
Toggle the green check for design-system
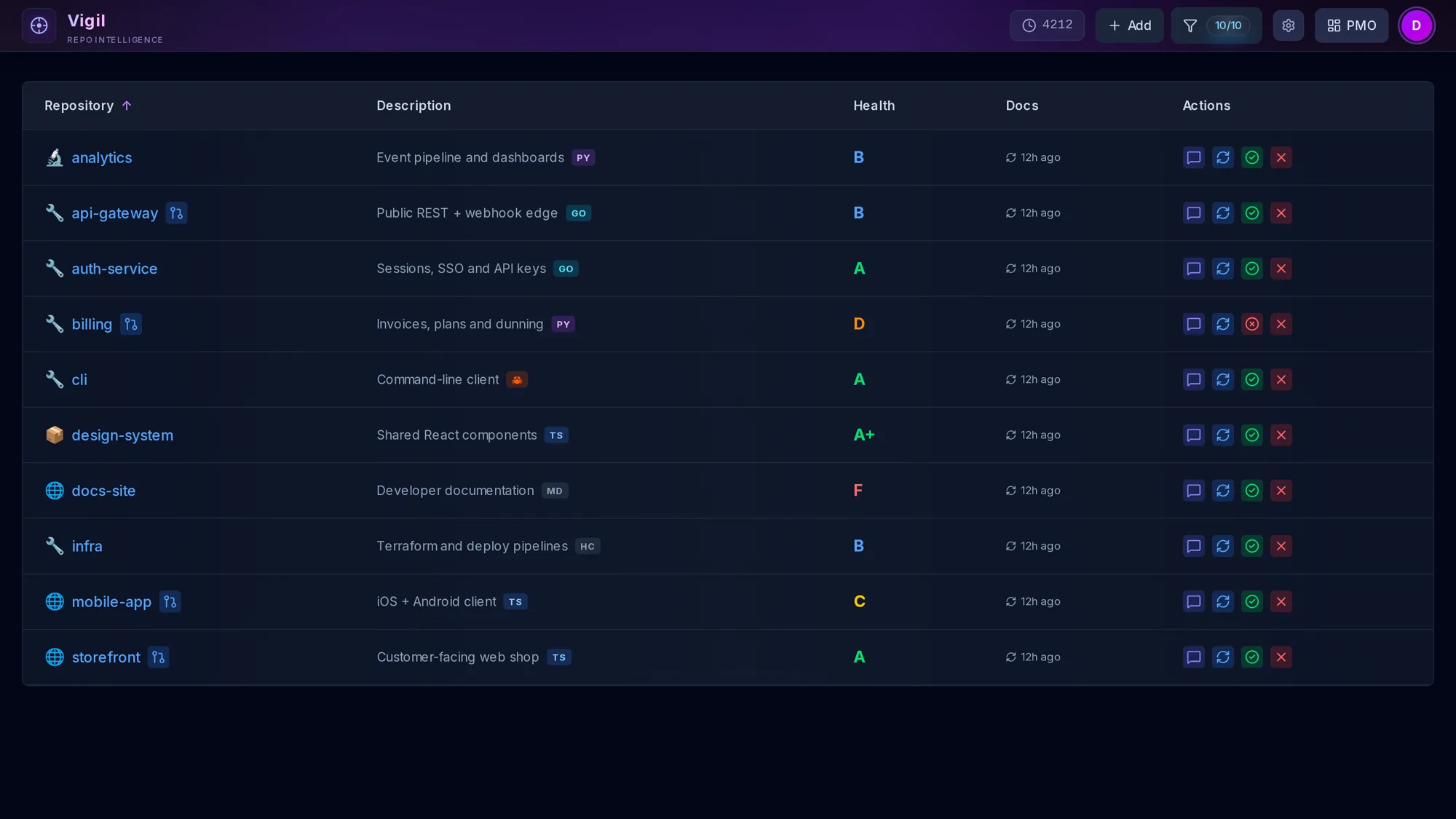point(1252,435)
